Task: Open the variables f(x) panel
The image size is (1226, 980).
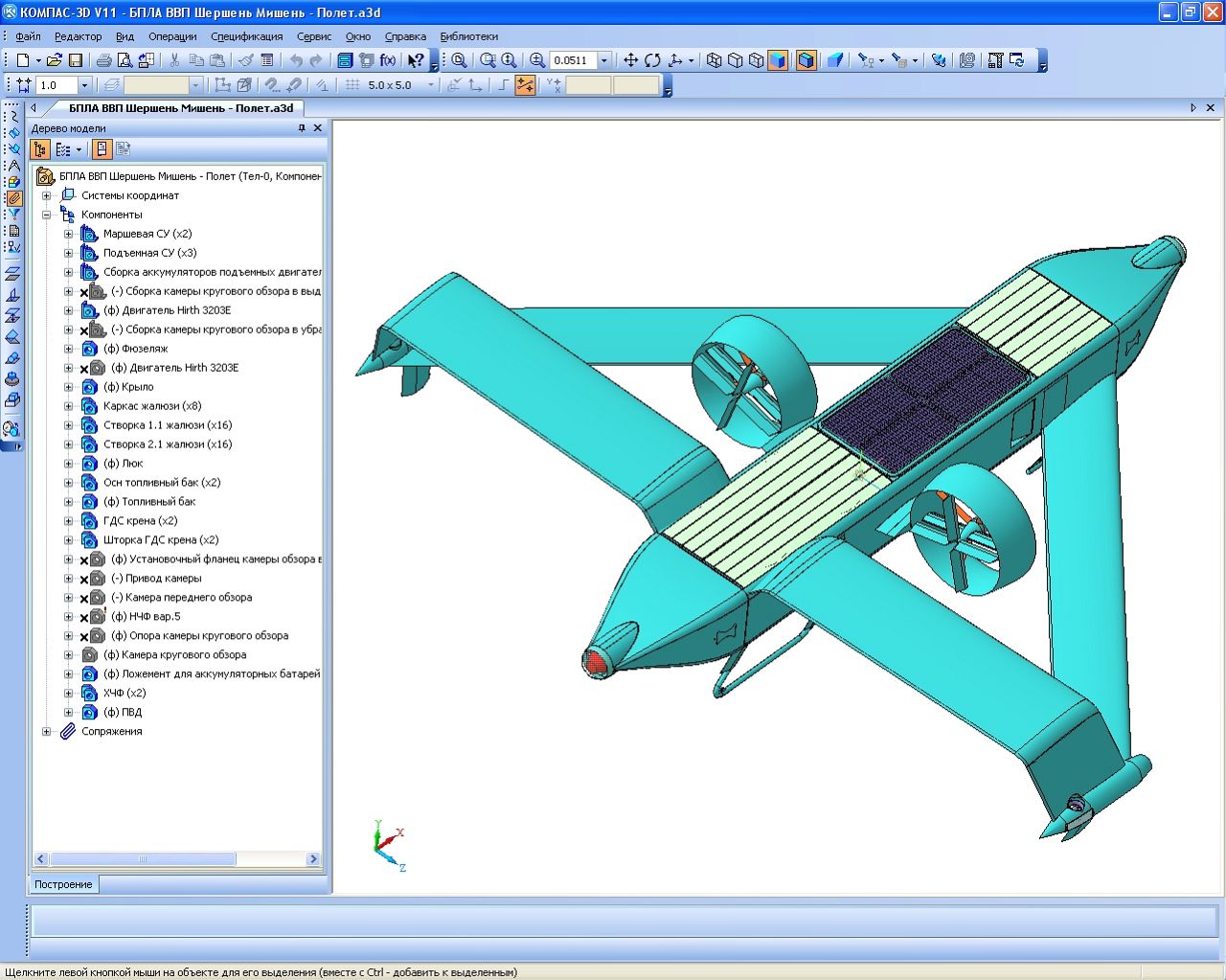Action: coord(388,60)
